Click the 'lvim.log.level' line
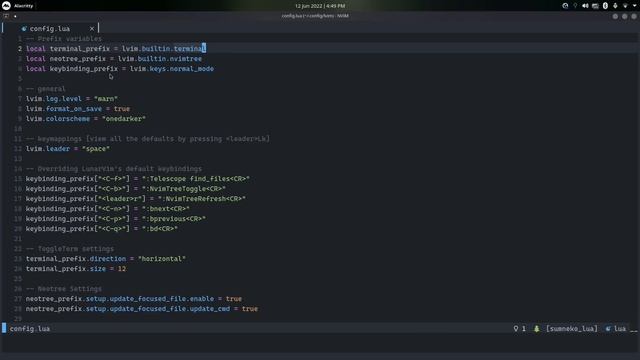This screenshot has width=640, height=360. tap(72, 99)
